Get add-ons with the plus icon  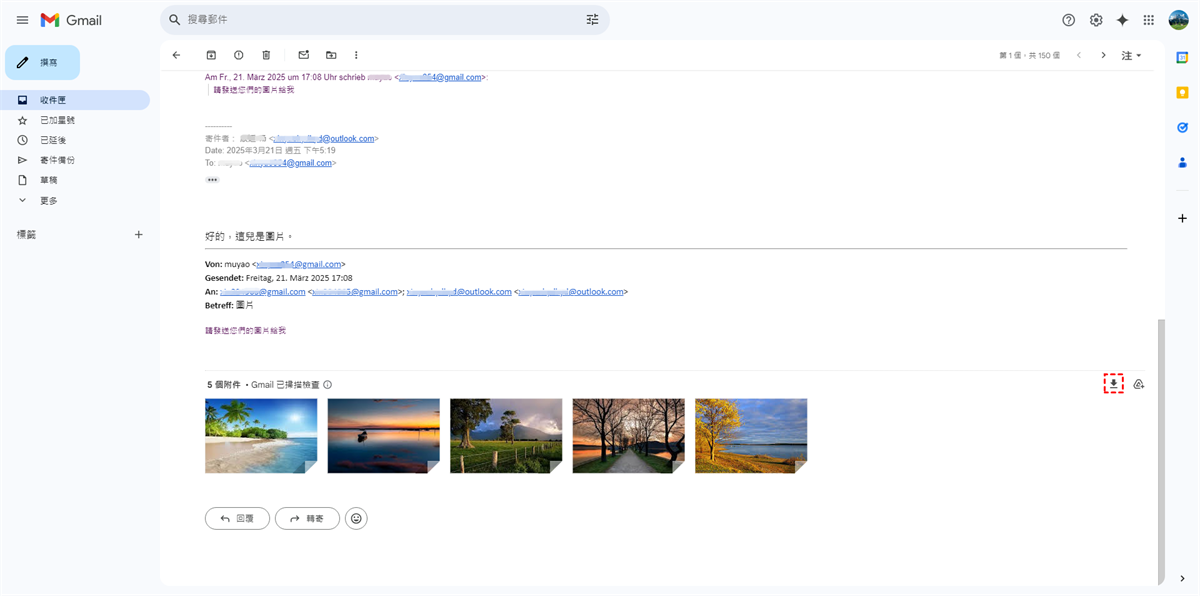coord(1183,218)
